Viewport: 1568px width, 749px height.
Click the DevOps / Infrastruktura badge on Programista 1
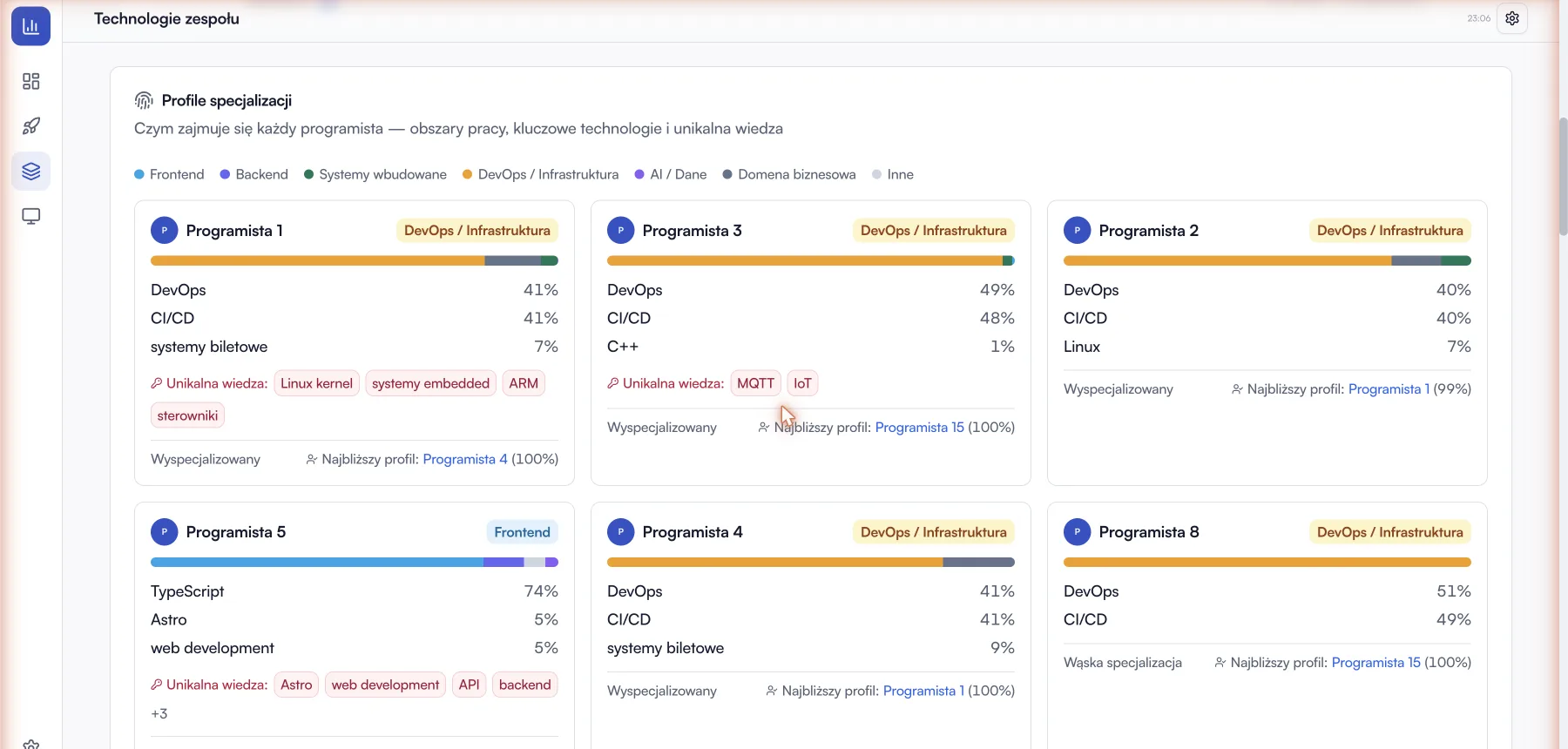477,231
